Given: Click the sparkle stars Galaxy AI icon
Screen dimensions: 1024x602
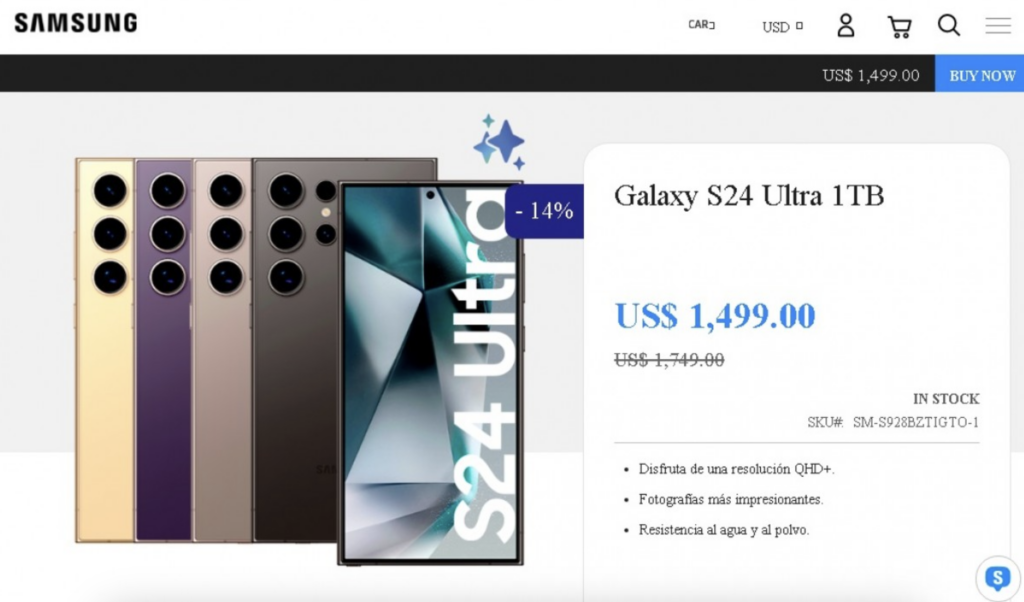Looking at the screenshot, I should pyautogui.click(x=500, y=142).
